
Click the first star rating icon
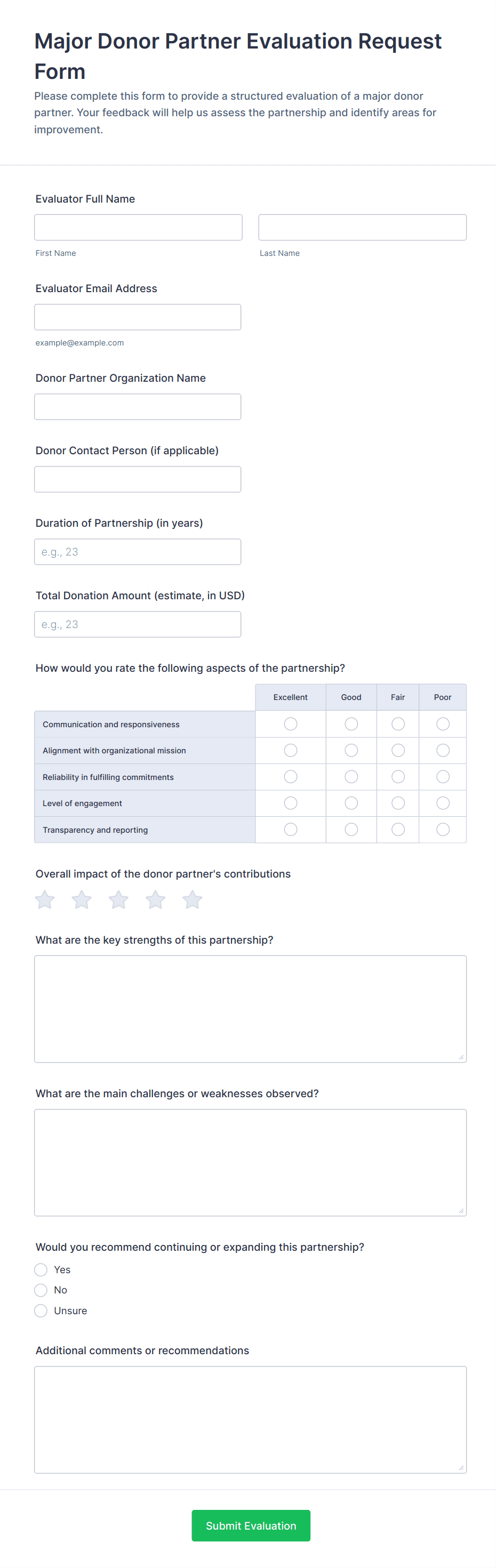[45, 899]
